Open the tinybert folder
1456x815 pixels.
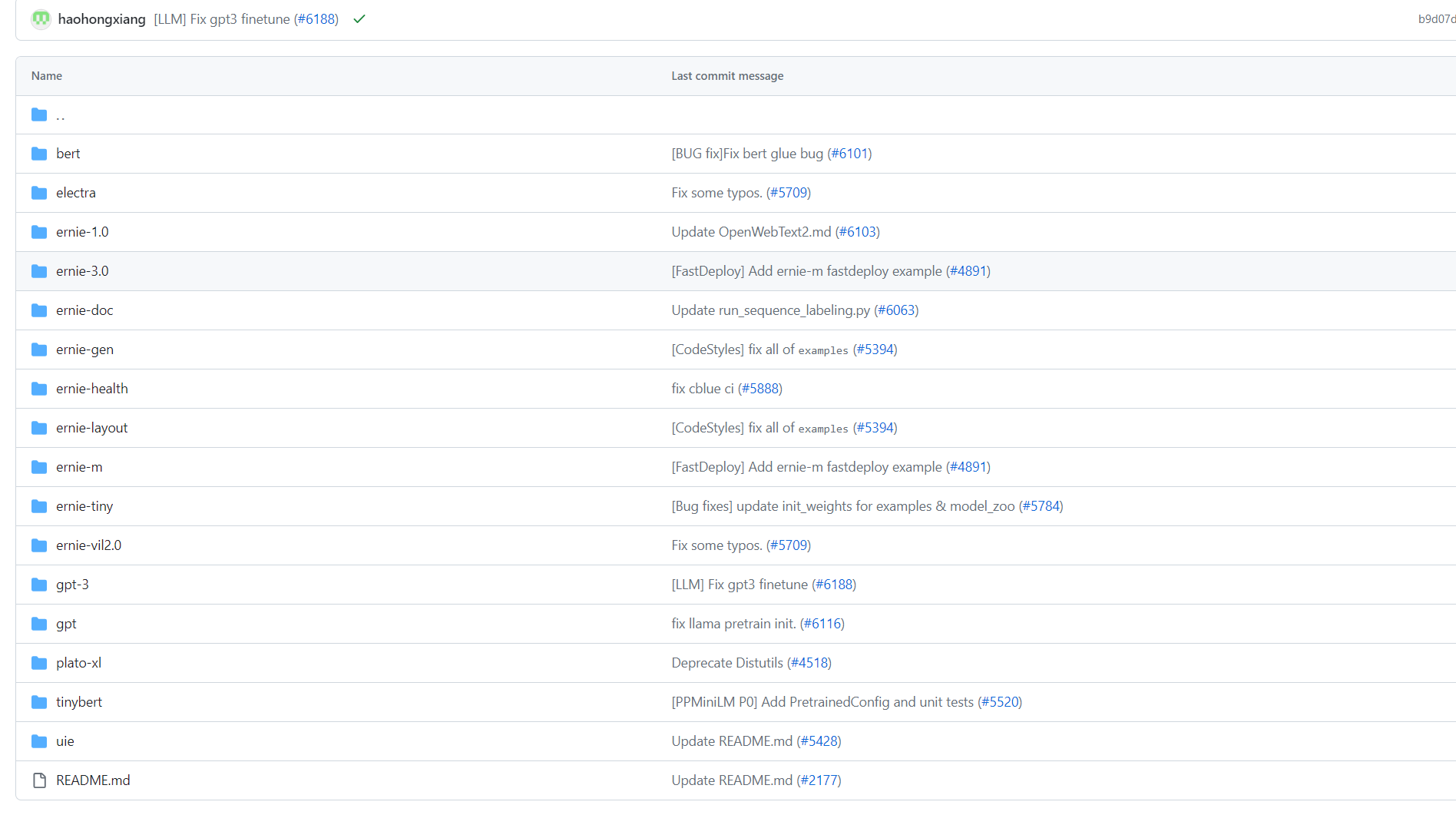79,702
